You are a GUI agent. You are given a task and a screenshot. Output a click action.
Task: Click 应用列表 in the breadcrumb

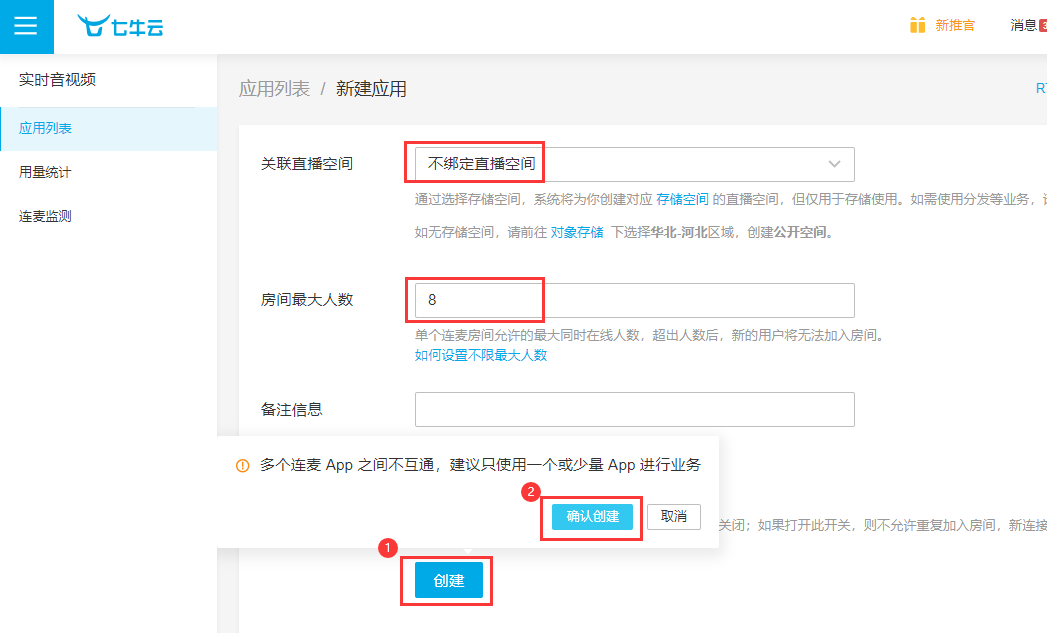point(274,89)
